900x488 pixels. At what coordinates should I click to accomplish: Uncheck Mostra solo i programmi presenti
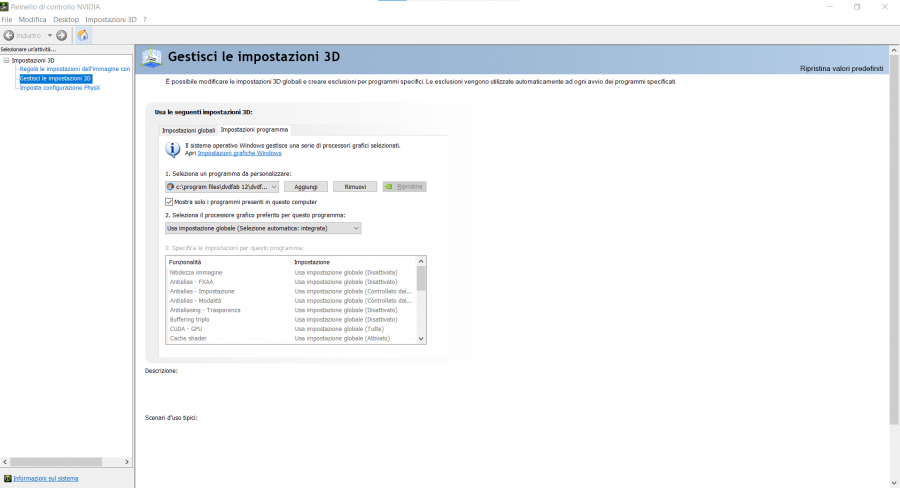pos(169,202)
